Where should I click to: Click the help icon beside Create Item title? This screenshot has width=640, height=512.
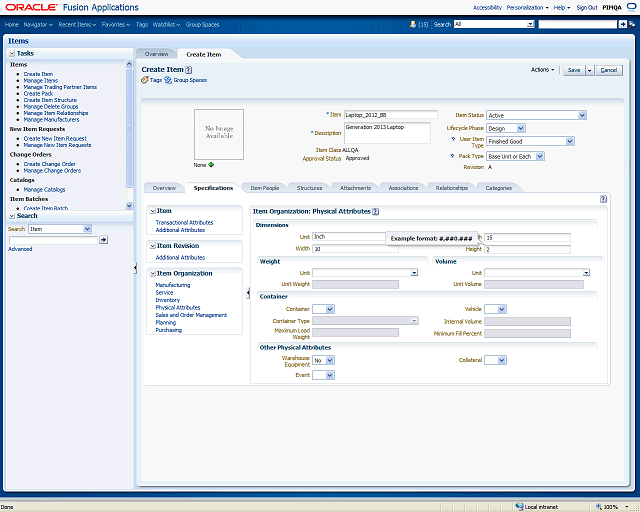[186, 69]
